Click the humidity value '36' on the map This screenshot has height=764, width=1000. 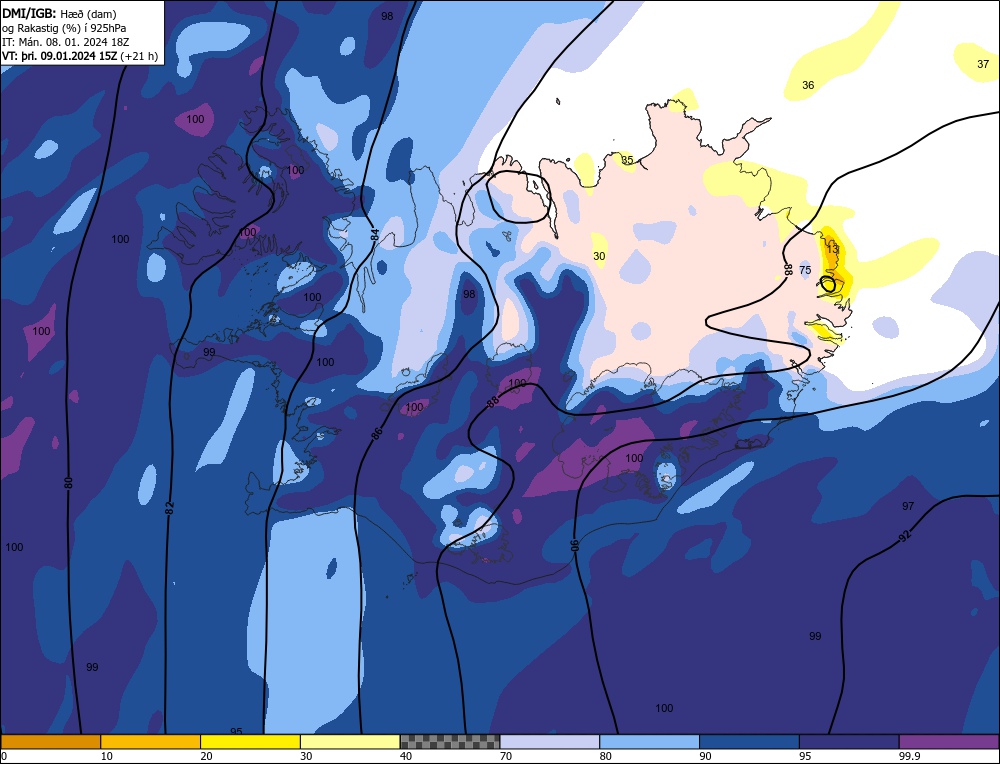(x=808, y=85)
